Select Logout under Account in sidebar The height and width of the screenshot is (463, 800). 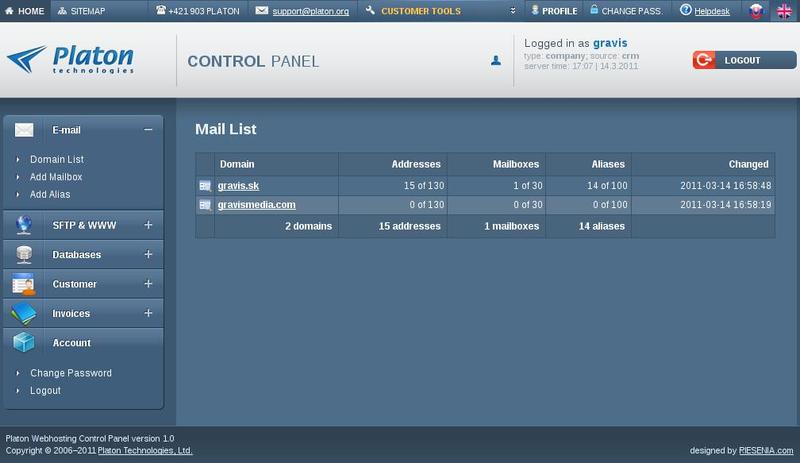pyautogui.click(x=45, y=391)
